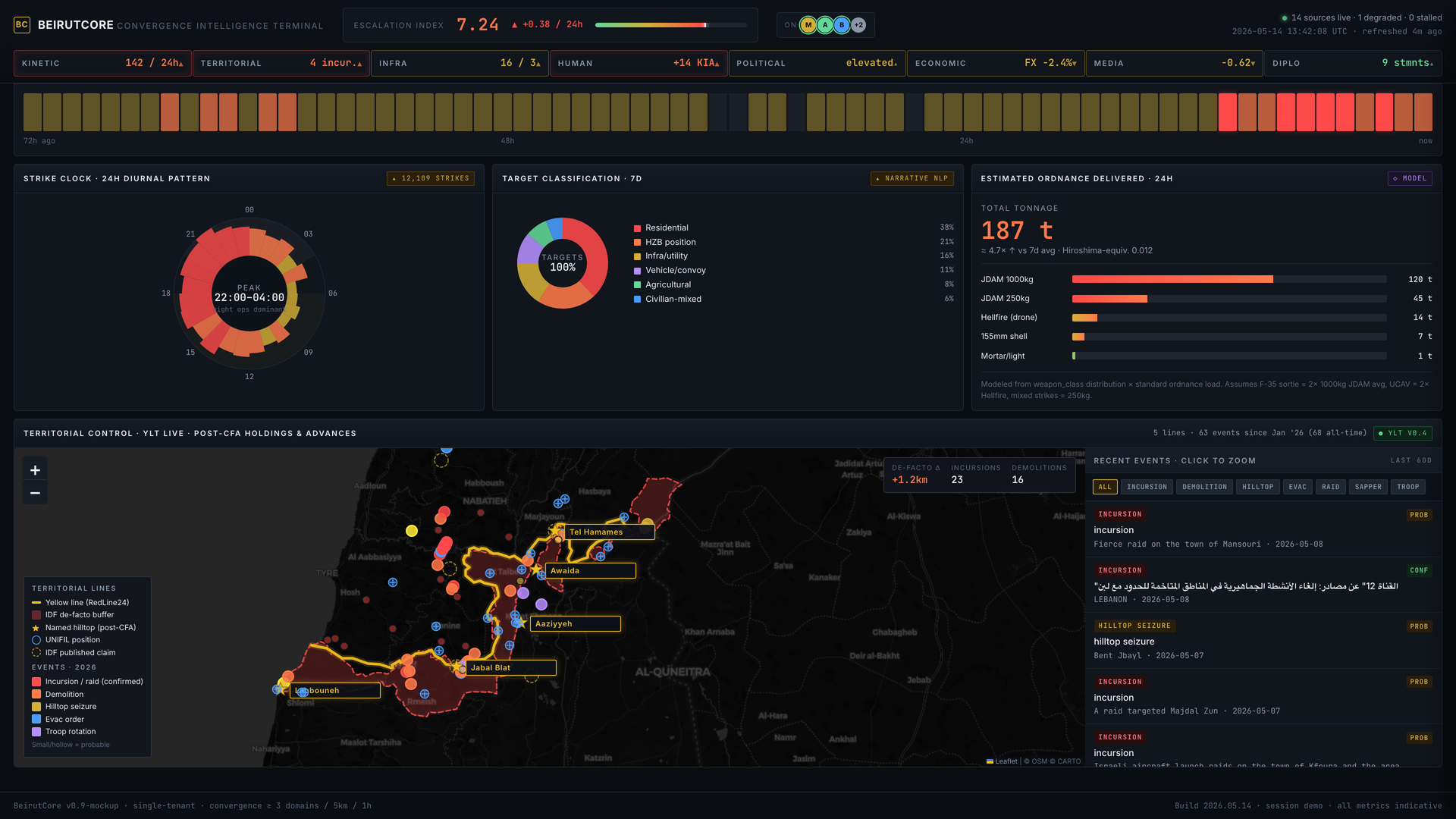Screen dimensions: 1456x819
Task: Click the BC BeirutCore logo icon
Action: 22,25
